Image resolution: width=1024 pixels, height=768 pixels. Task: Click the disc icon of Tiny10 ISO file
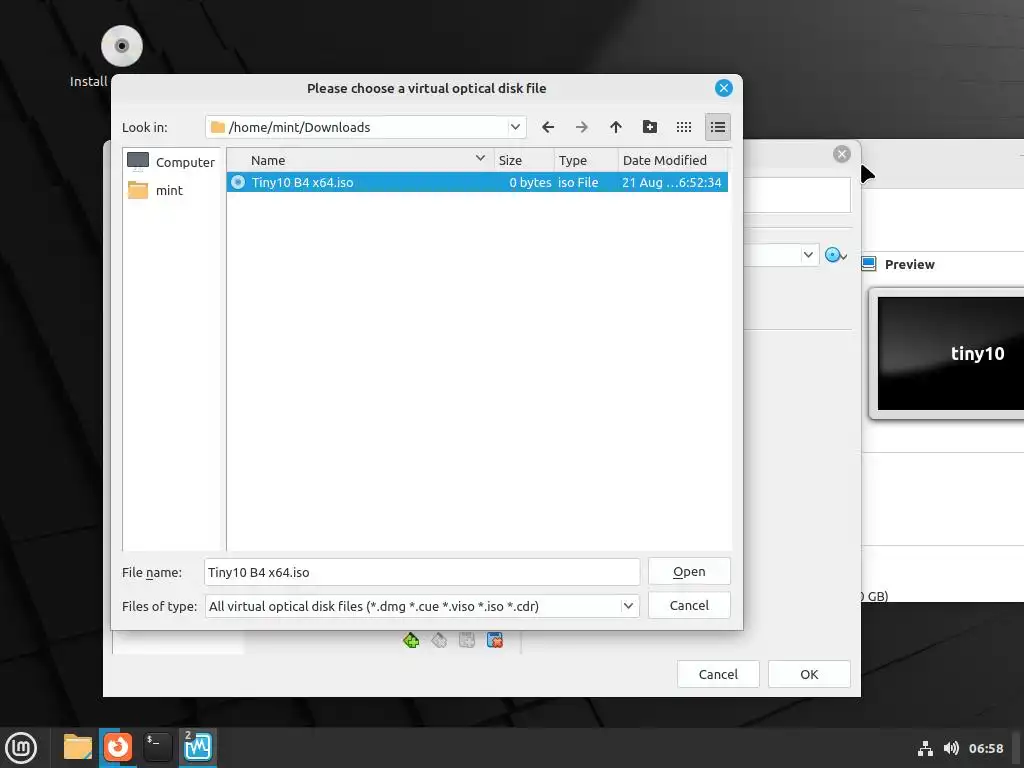coord(238,182)
